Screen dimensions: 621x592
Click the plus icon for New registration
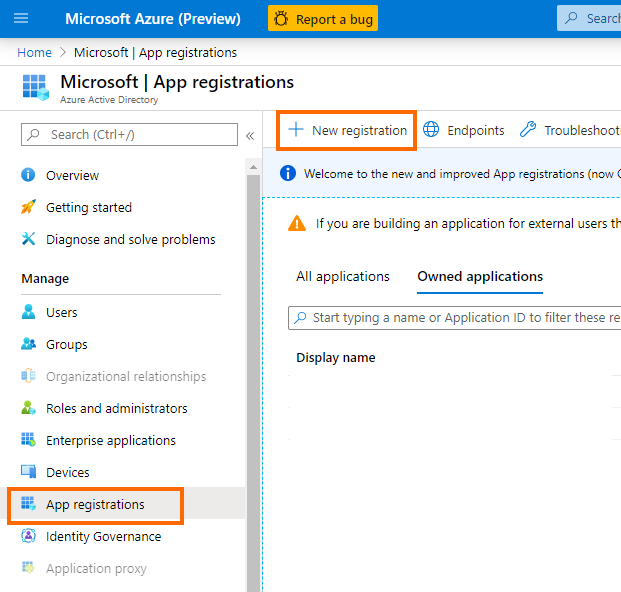click(295, 129)
